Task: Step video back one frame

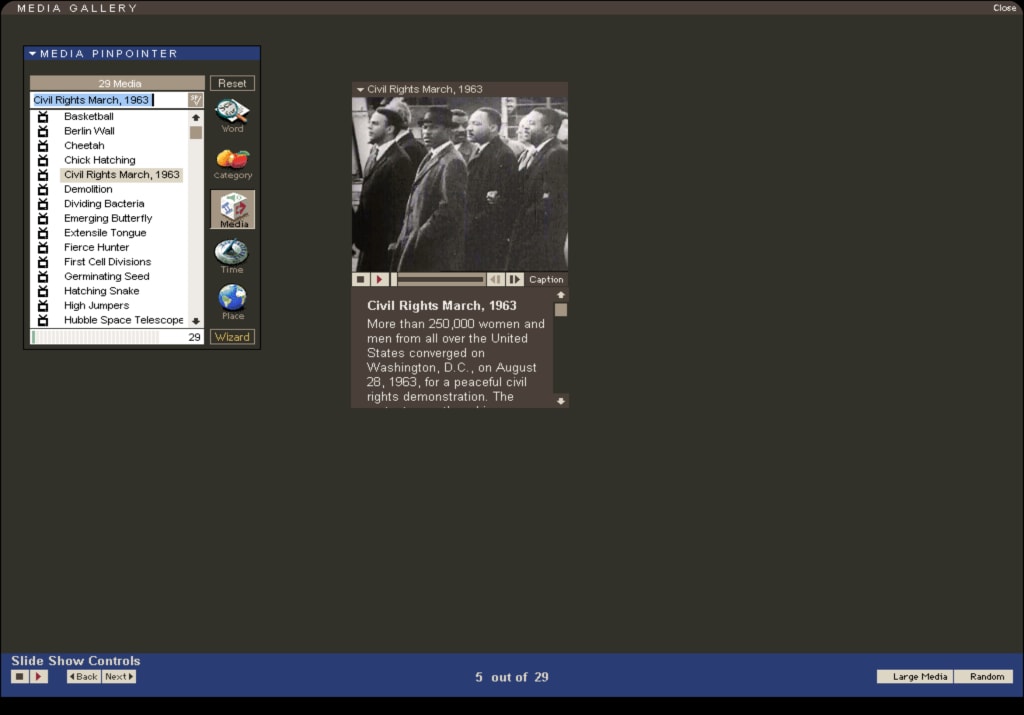Action: 495,280
